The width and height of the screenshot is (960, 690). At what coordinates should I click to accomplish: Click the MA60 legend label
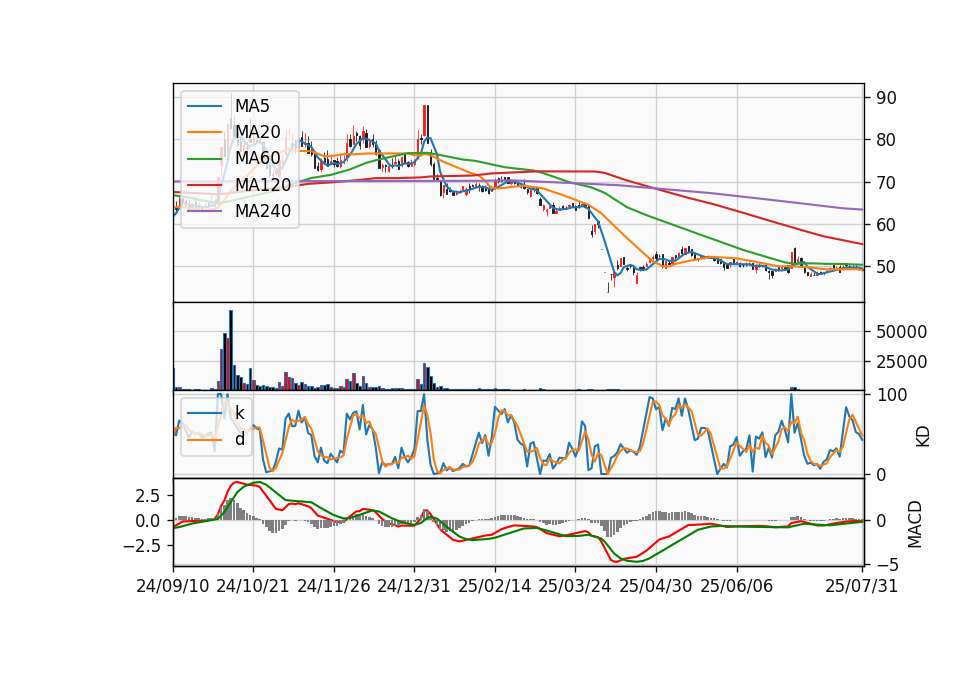(257, 159)
